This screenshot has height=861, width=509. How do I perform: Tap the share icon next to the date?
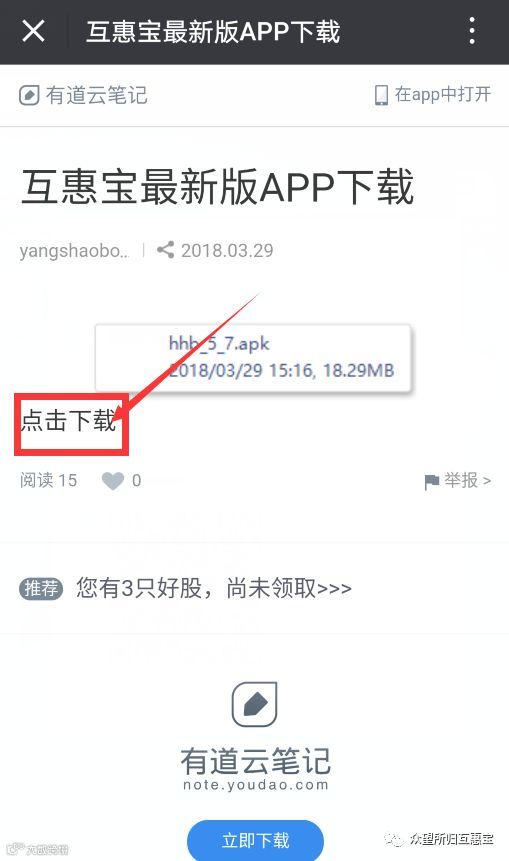[x=165, y=250]
